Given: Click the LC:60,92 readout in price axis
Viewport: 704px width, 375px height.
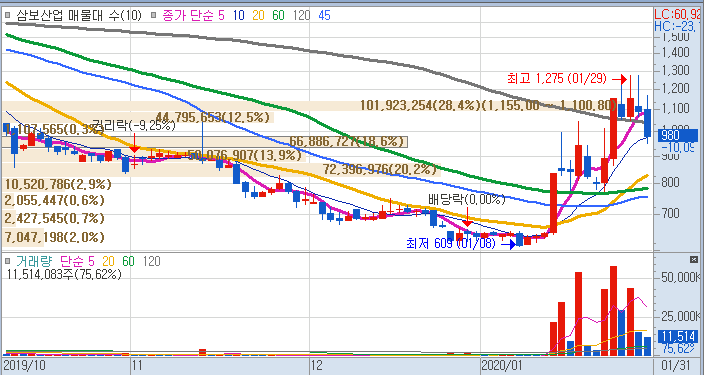Looking at the screenshot, I should [x=678, y=13].
